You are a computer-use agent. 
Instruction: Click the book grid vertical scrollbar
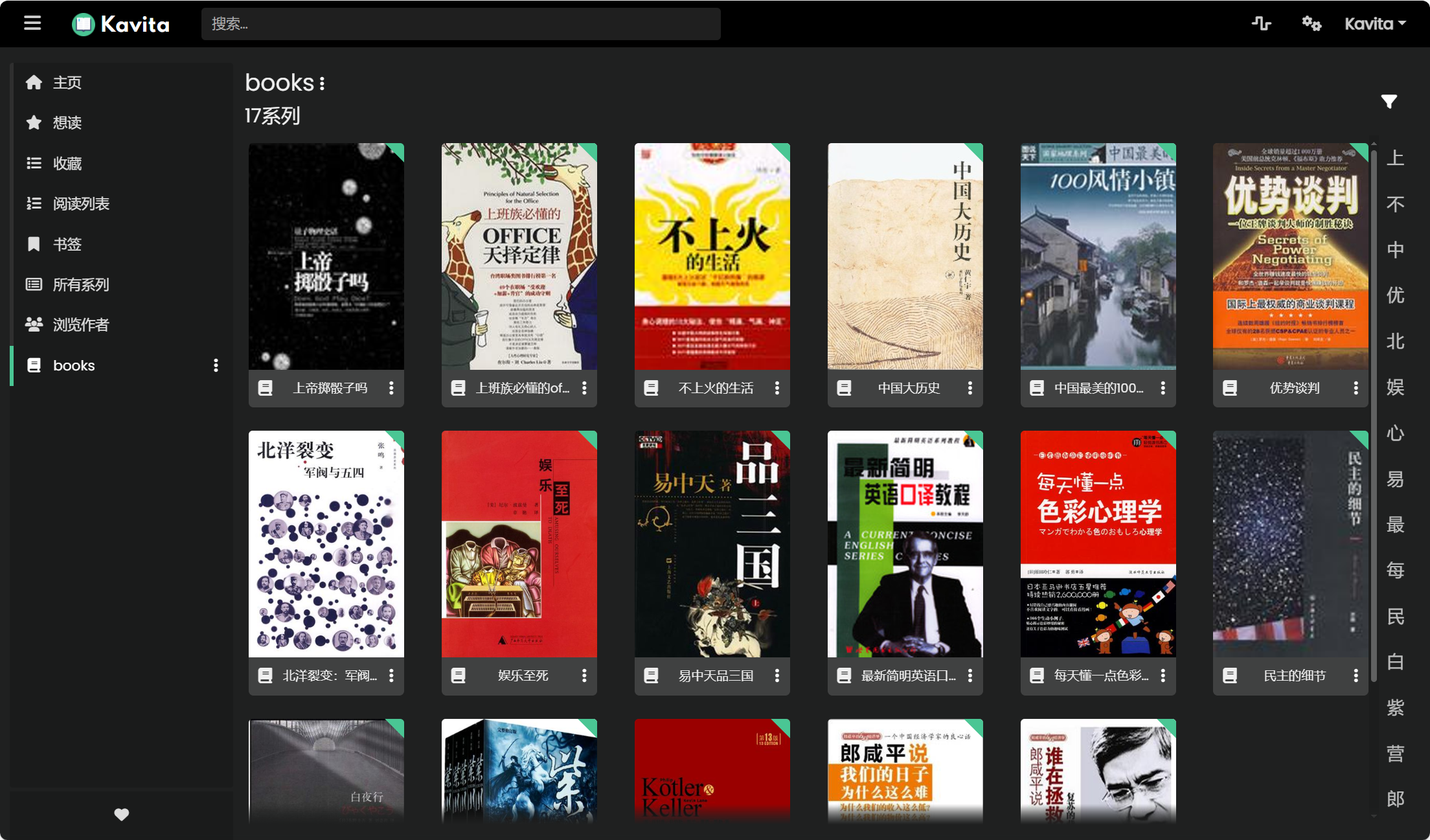[1374, 414]
